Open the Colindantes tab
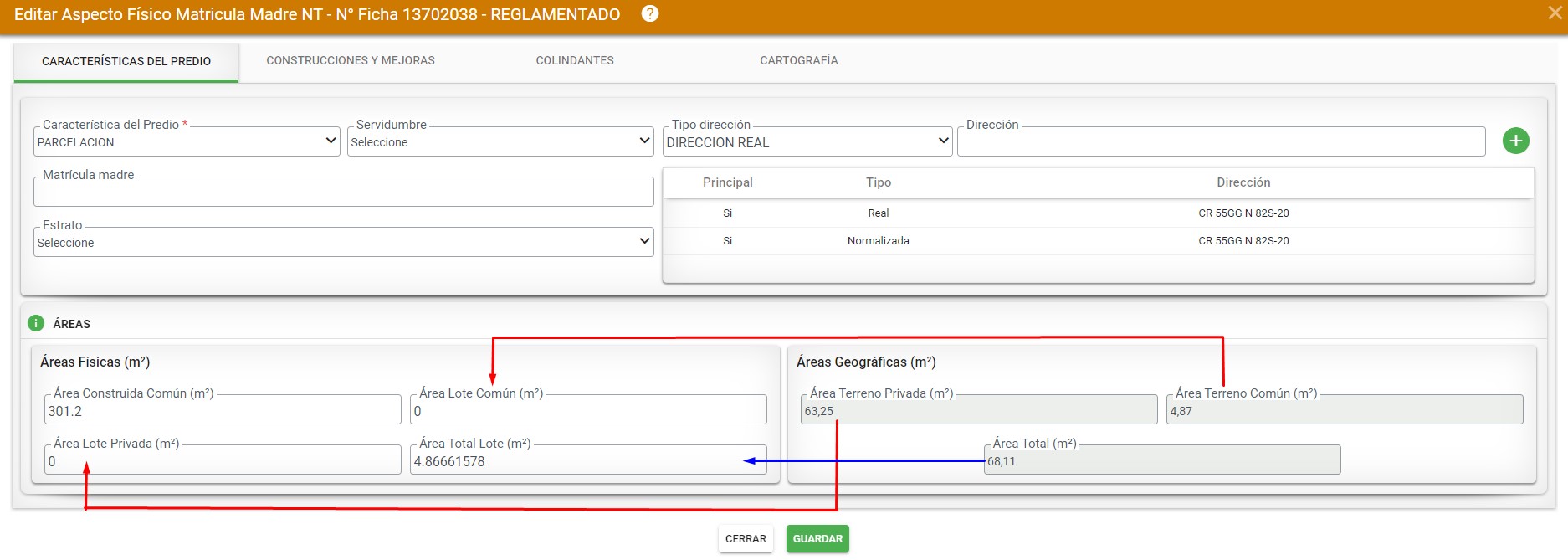 coord(575,60)
